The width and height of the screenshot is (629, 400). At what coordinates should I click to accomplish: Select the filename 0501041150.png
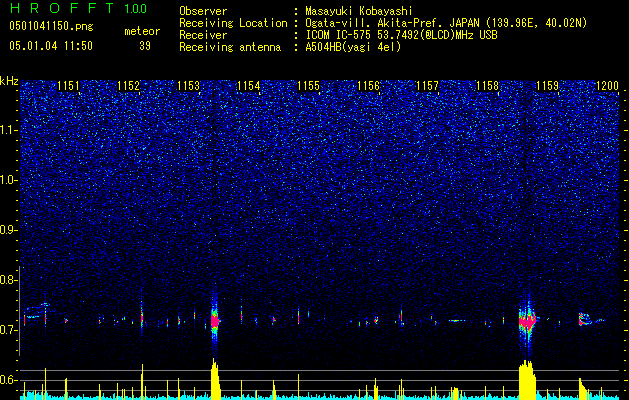(51, 27)
